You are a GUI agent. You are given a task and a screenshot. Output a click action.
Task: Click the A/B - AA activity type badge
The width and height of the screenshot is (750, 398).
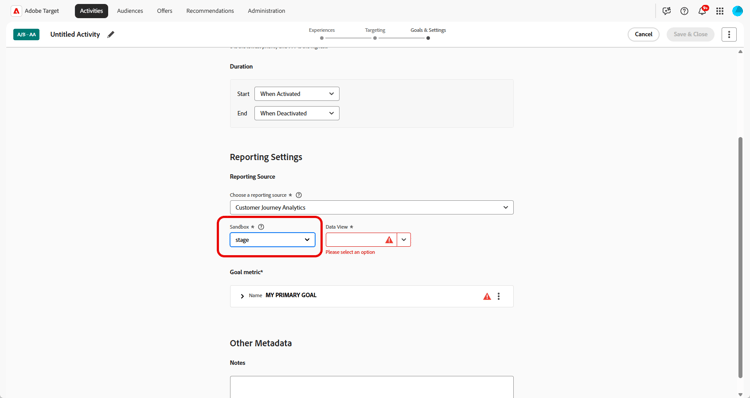pyautogui.click(x=26, y=34)
